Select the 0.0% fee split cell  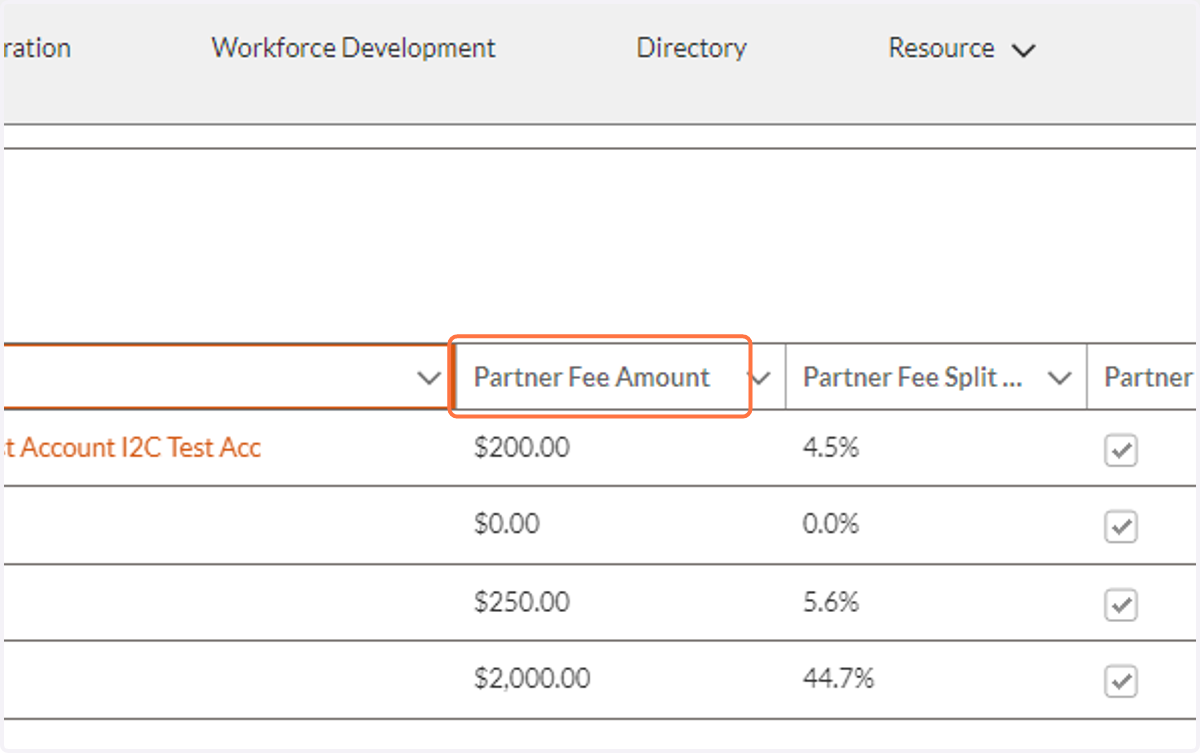[x=831, y=524]
